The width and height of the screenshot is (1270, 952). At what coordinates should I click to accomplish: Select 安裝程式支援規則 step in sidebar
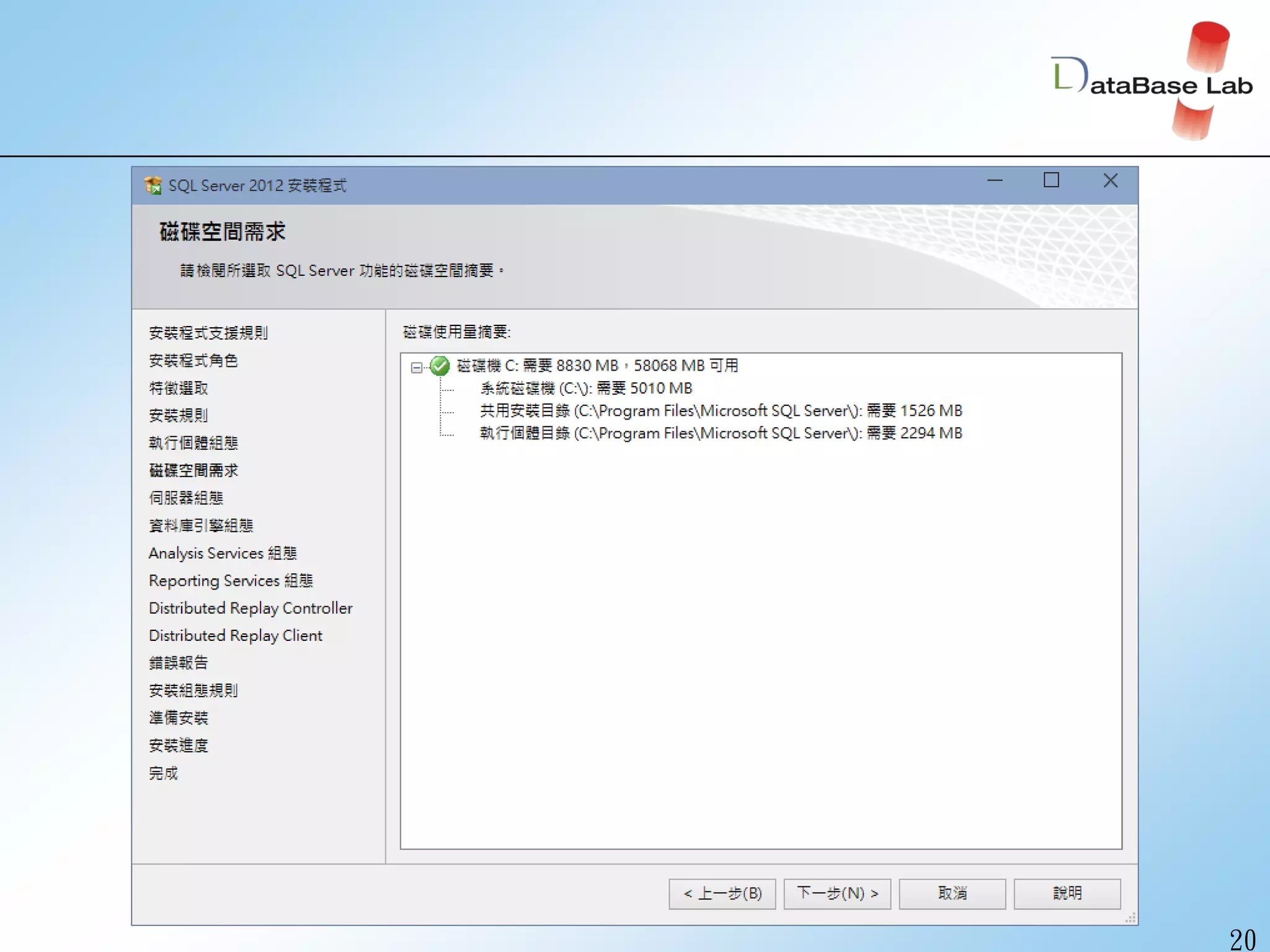point(208,333)
